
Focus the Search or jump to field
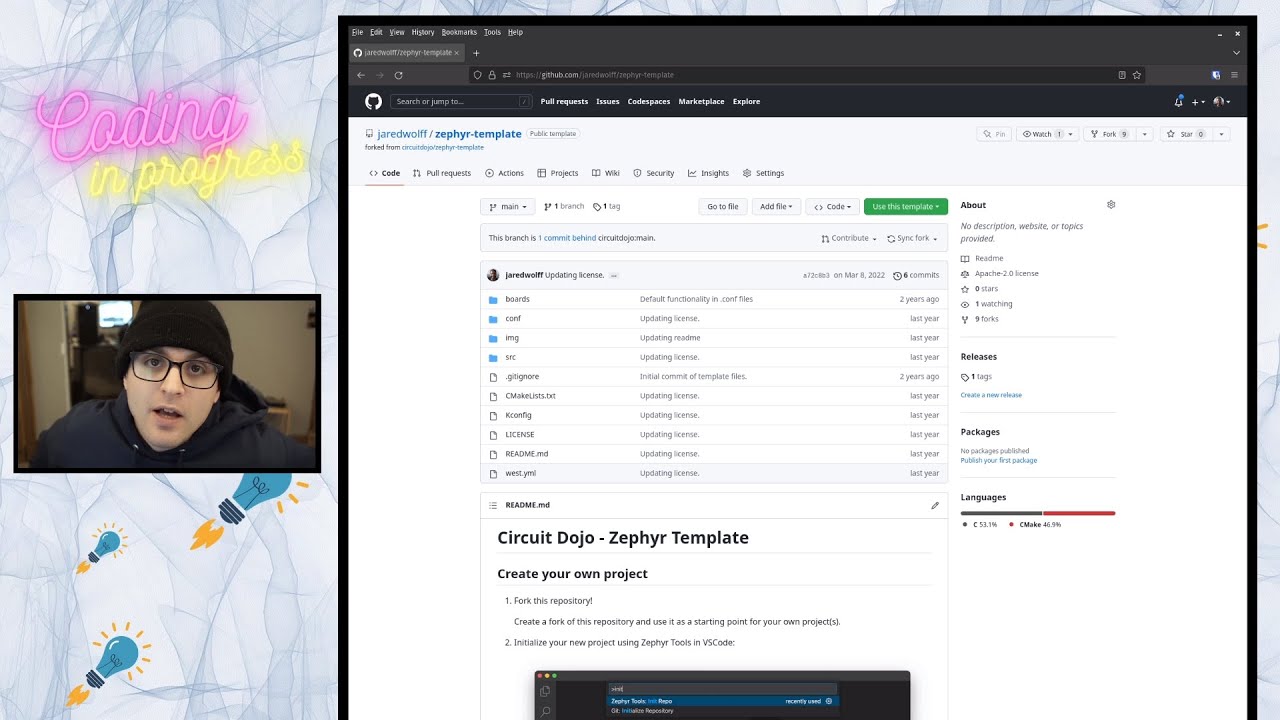tap(461, 101)
